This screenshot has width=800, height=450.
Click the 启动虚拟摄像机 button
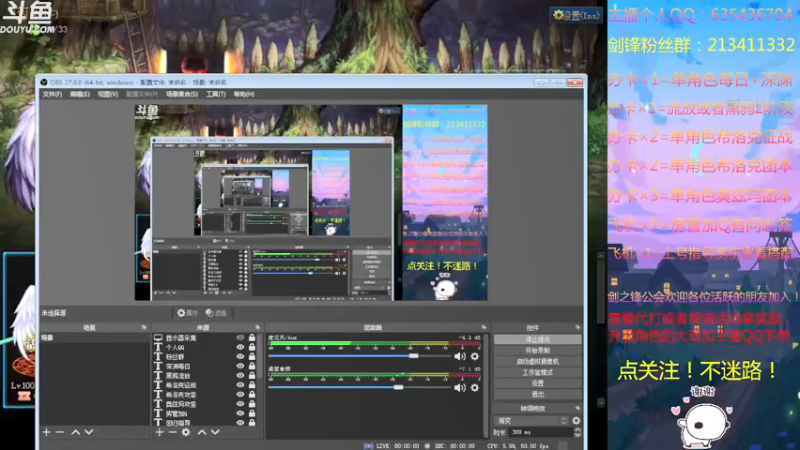coord(537,361)
